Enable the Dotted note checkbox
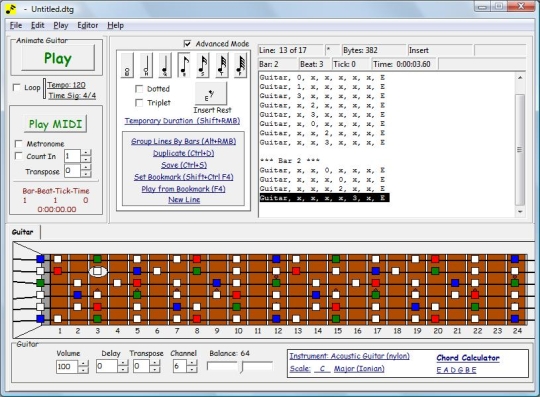Screen dimensions: 540x397 click(x=139, y=89)
